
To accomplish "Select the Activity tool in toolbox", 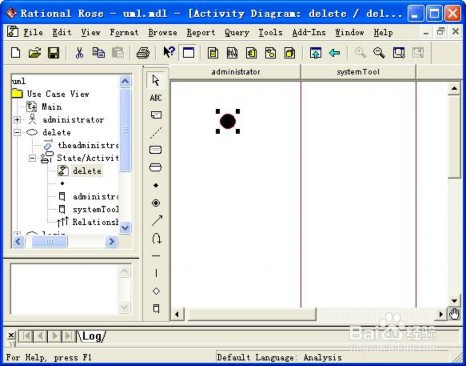I will click(156, 167).
